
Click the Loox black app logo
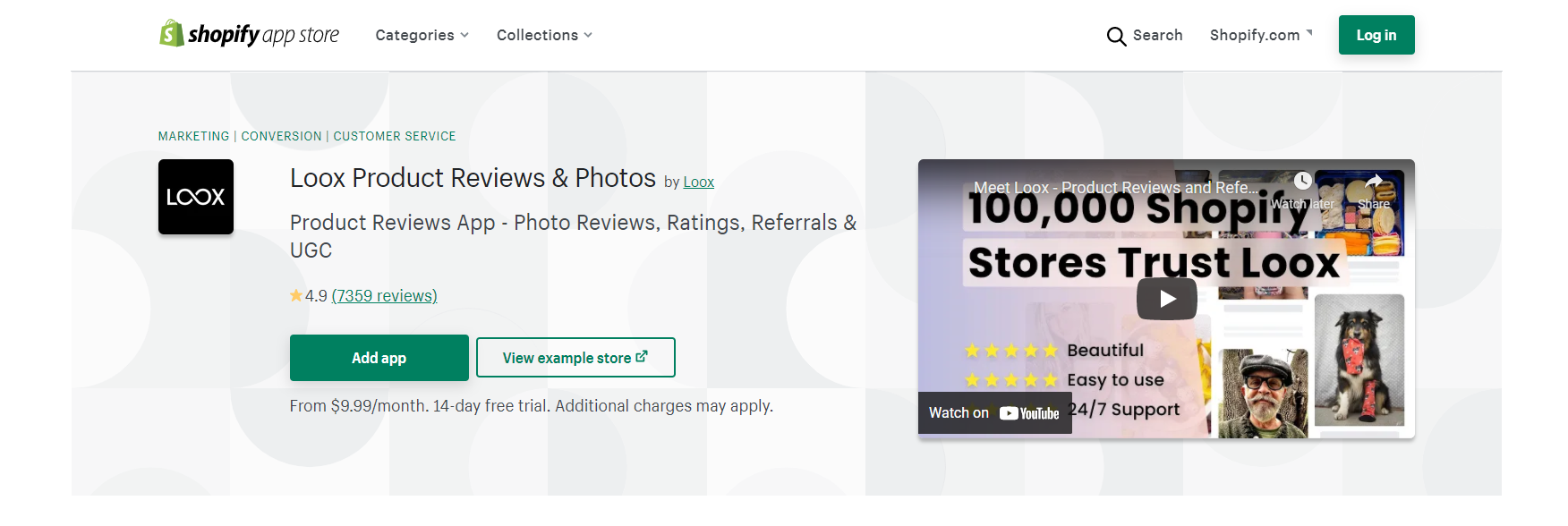coord(196,197)
